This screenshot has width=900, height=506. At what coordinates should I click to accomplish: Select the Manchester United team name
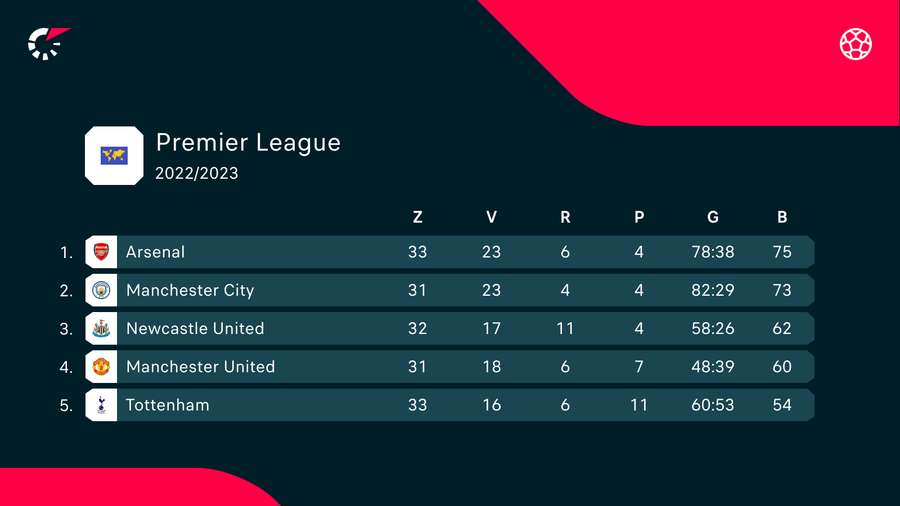(x=200, y=367)
